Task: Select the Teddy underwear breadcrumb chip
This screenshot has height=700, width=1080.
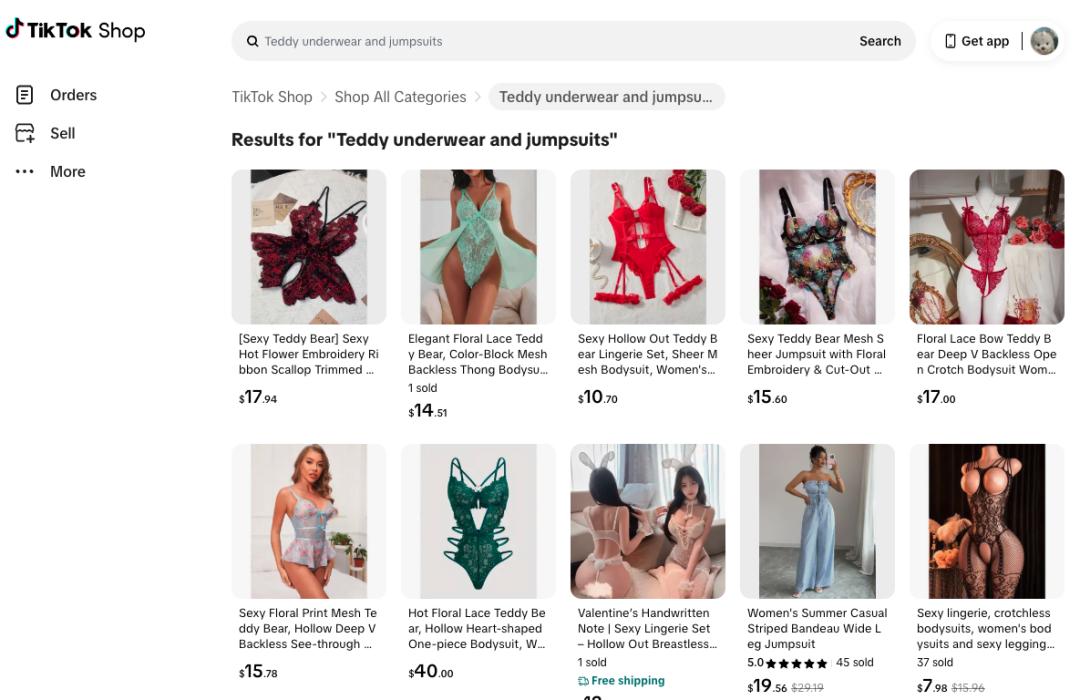Action: [x=606, y=97]
